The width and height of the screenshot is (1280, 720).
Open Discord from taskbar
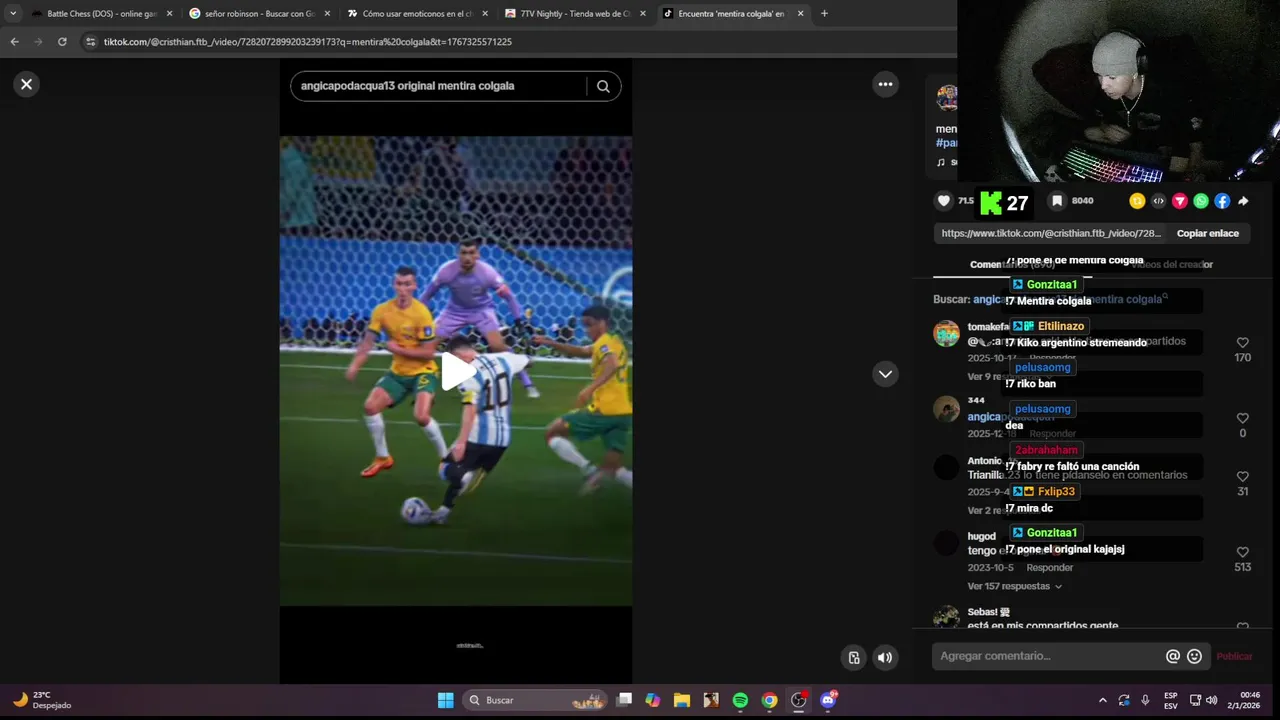coord(828,700)
